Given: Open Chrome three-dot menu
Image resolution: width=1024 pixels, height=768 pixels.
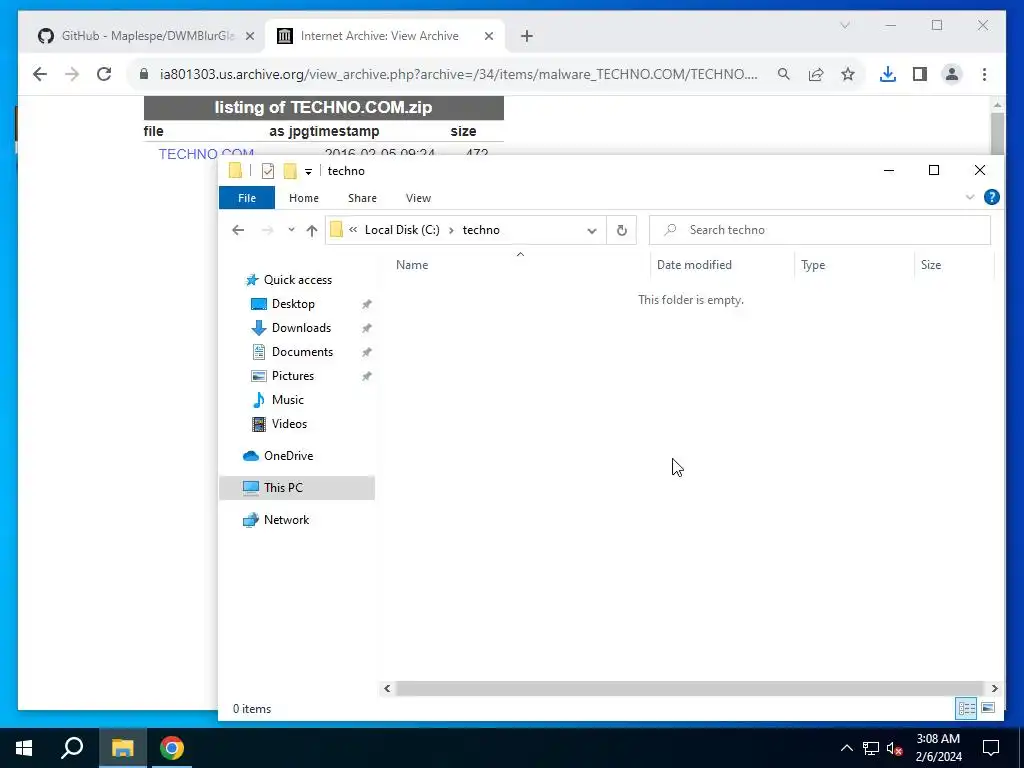Looking at the screenshot, I should point(984,74).
